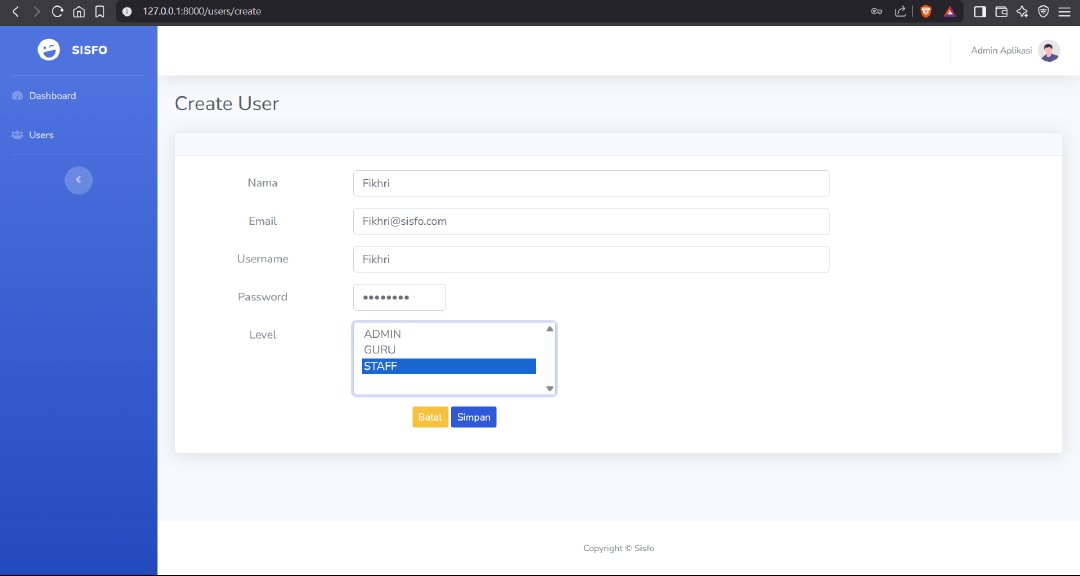Open the Brave Shields lion icon
The image size is (1080, 576).
pos(926,11)
